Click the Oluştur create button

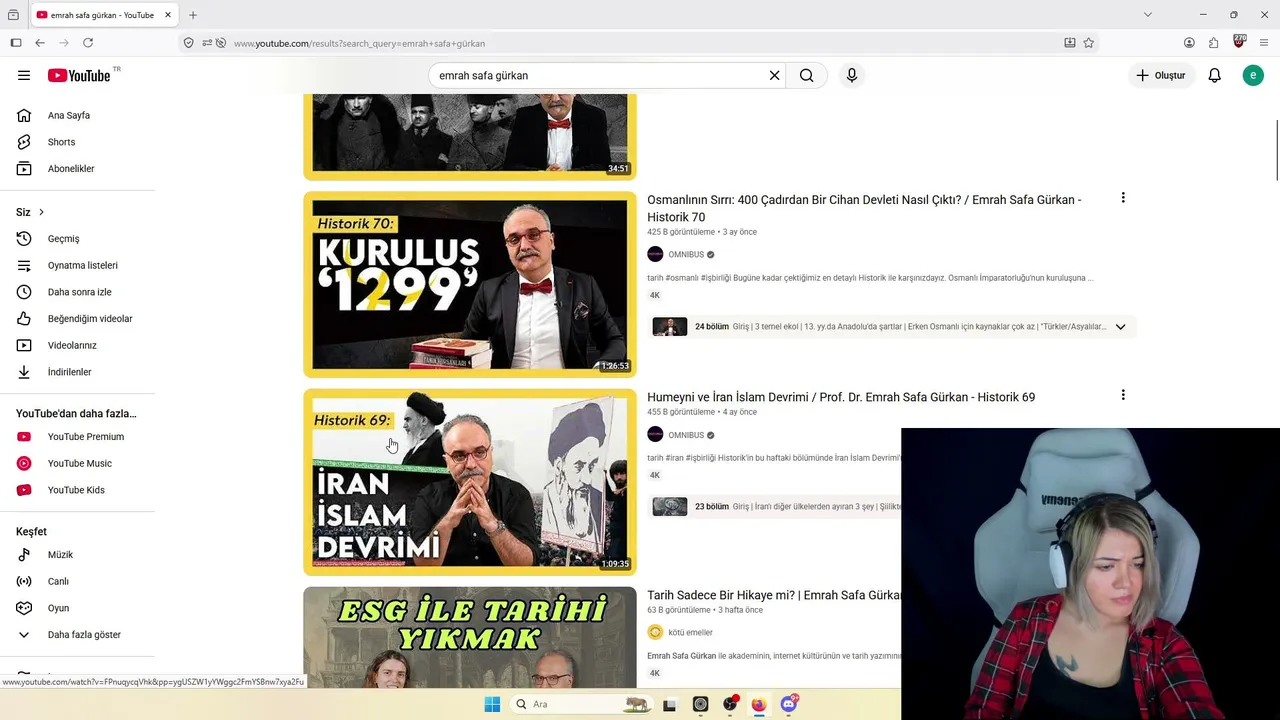(1162, 75)
